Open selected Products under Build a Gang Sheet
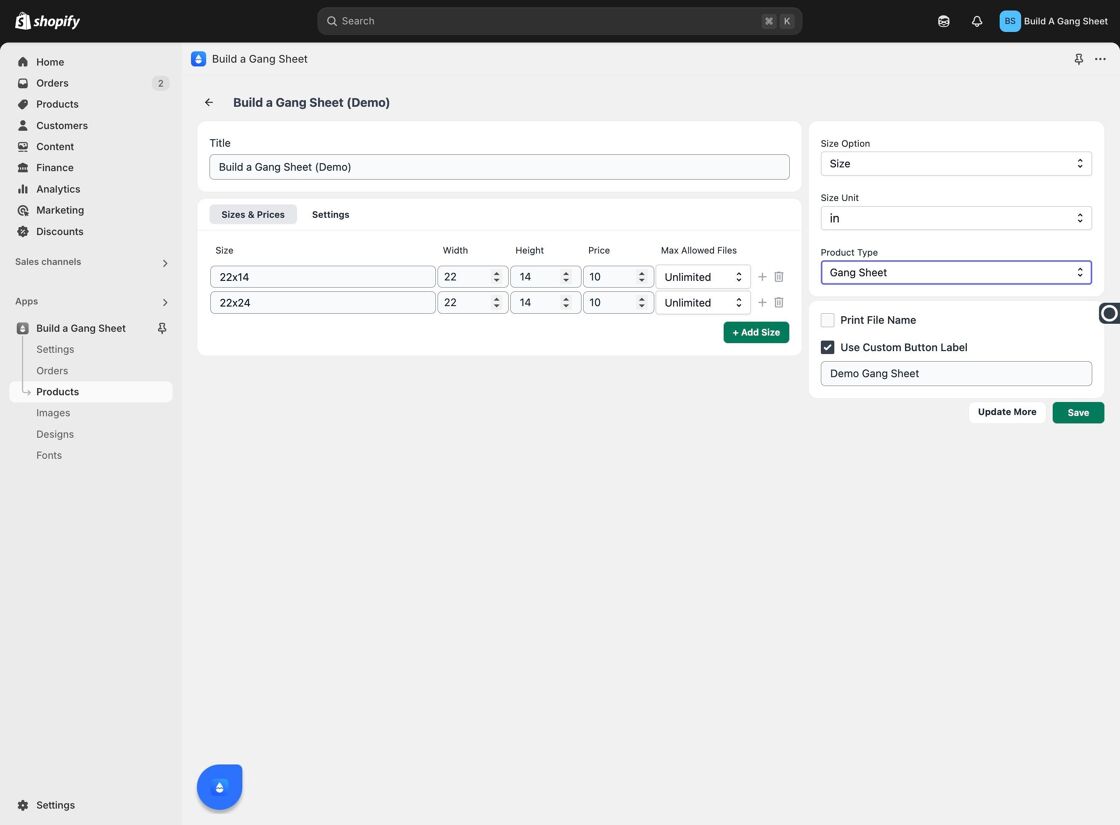 point(91,391)
